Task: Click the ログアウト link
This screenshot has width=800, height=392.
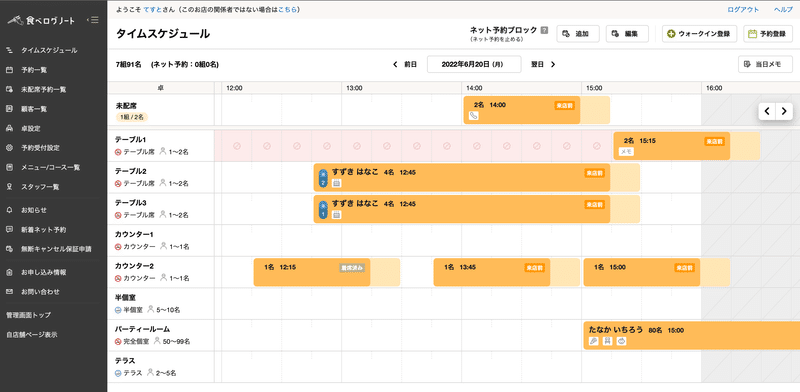Action: coord(743,10)
